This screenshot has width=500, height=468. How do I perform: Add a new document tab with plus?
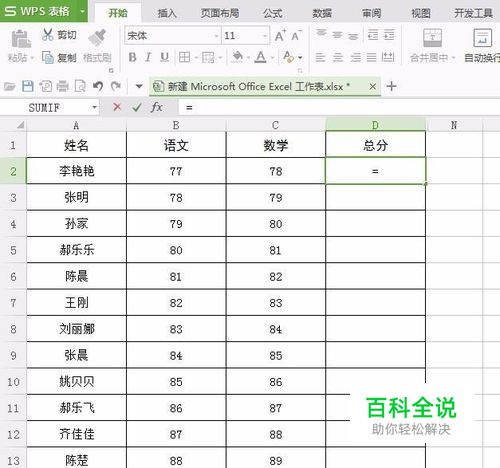391,86
